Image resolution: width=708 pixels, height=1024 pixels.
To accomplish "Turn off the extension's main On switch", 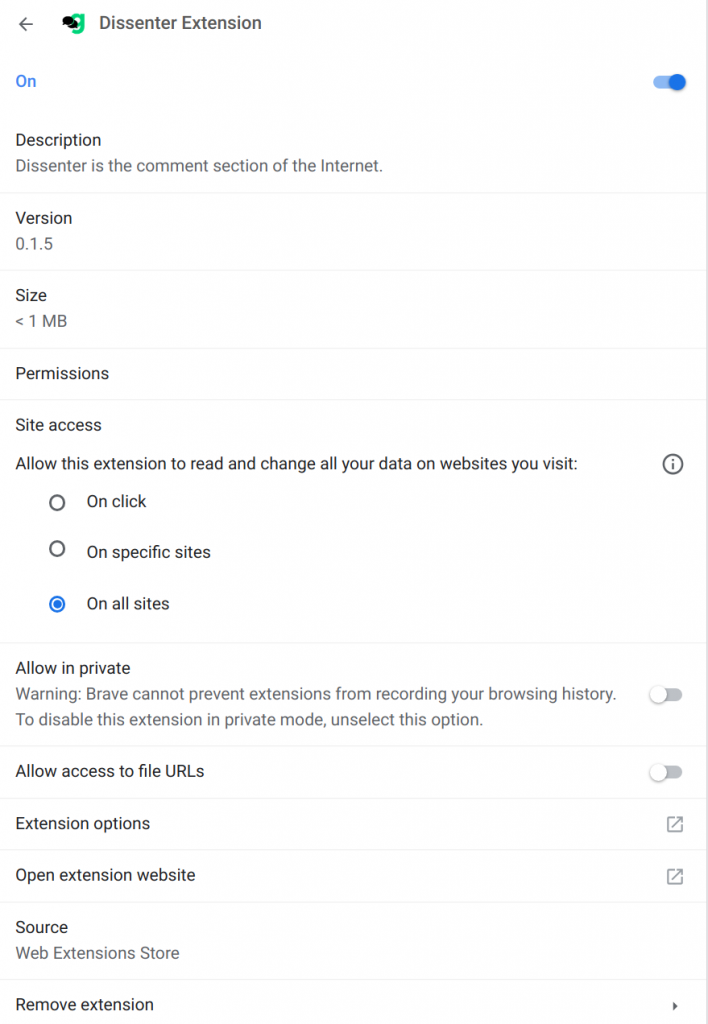I will [x=669, y=82].
